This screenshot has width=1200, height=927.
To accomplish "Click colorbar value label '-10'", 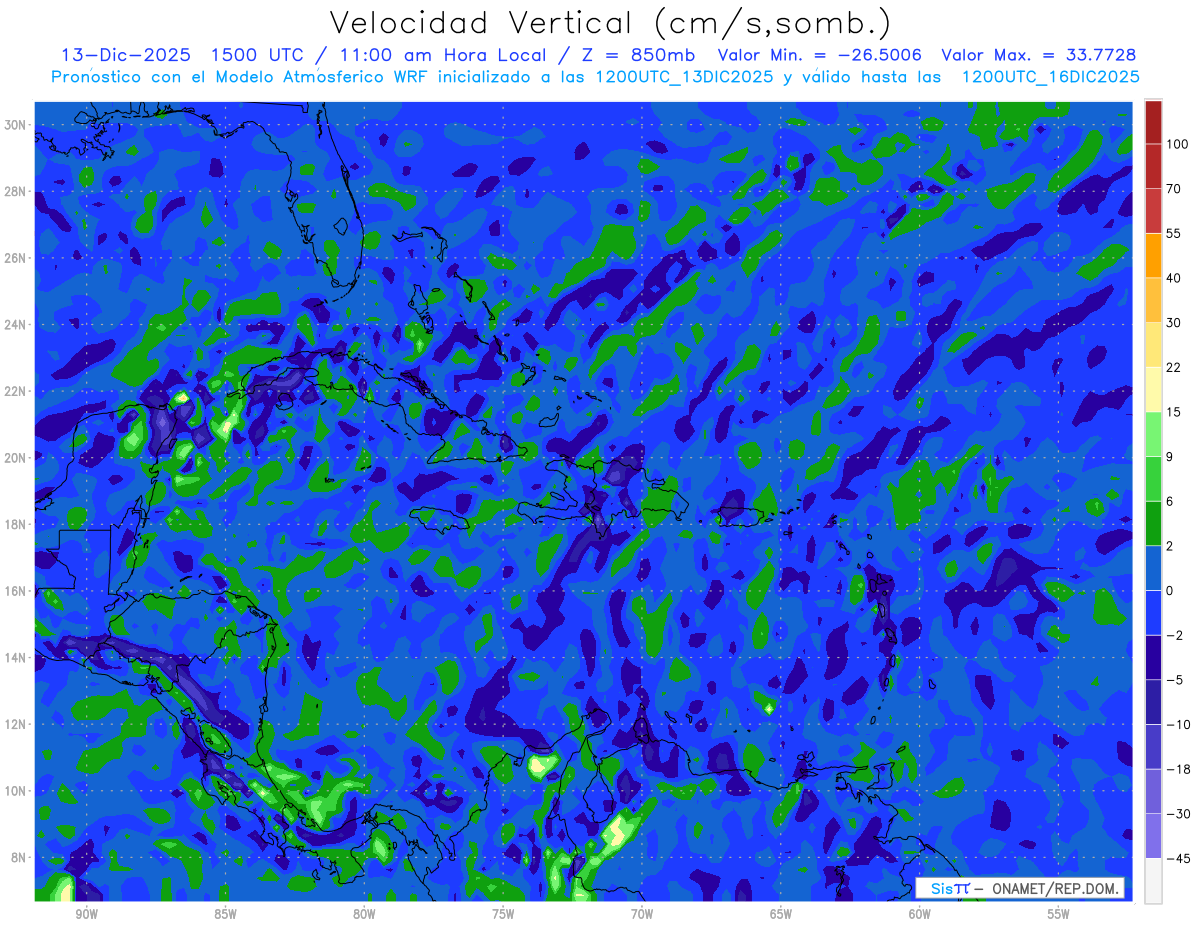I will (x=1177, y=724).
